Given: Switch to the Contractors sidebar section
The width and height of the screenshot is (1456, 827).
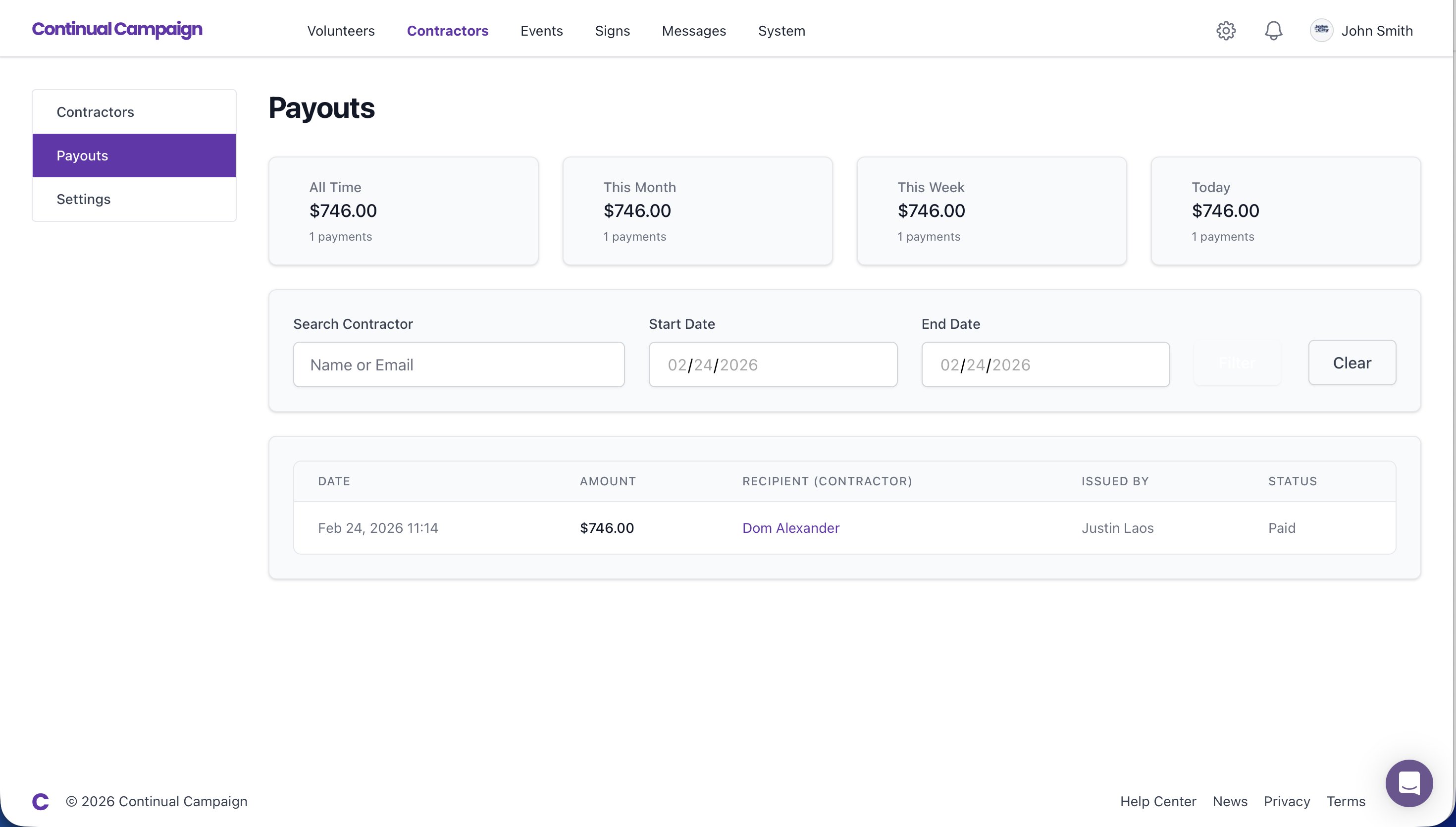Looking at the screenshot, I should (x=96, y=111).
